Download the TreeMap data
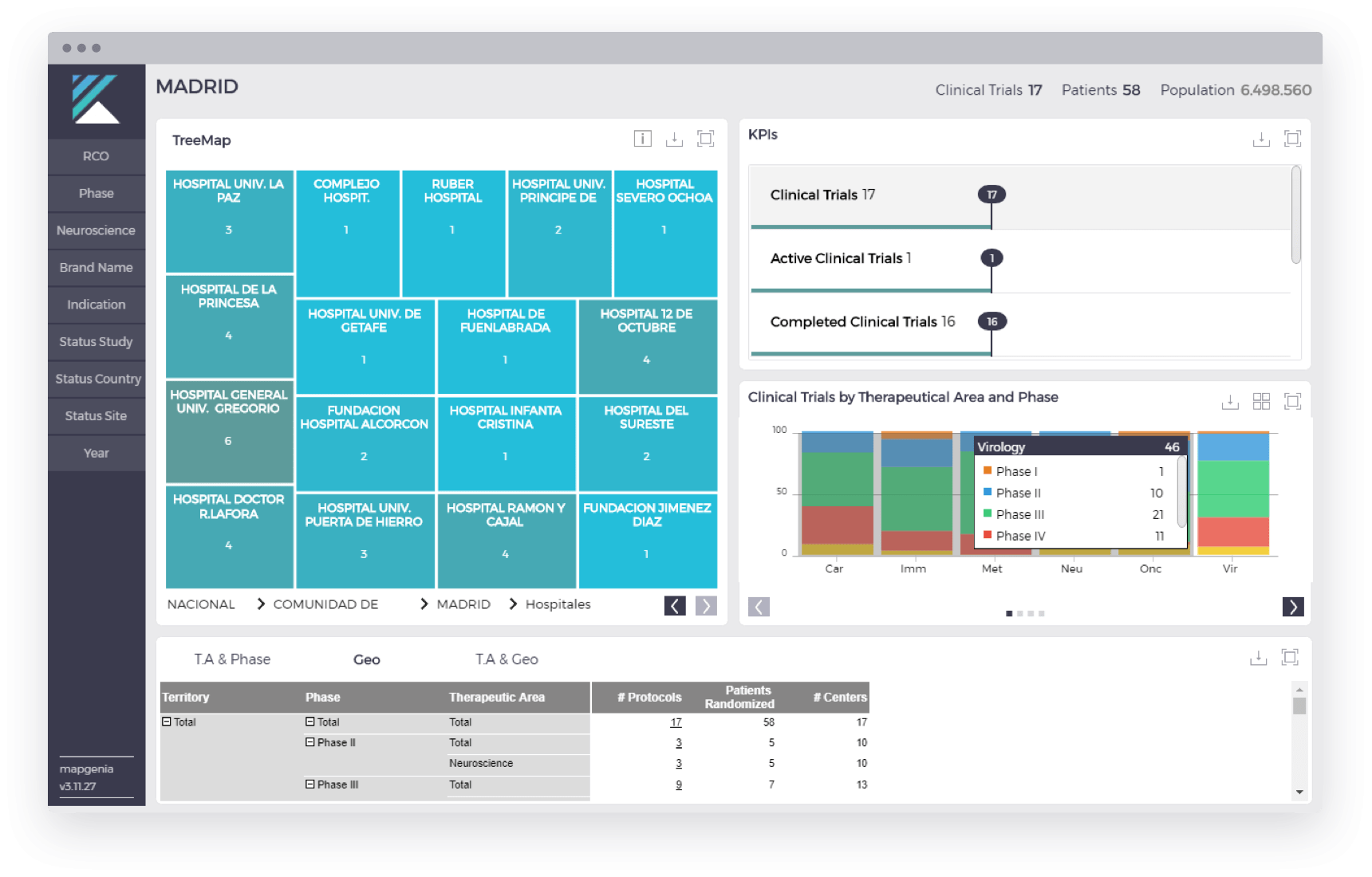 point(674,139)
